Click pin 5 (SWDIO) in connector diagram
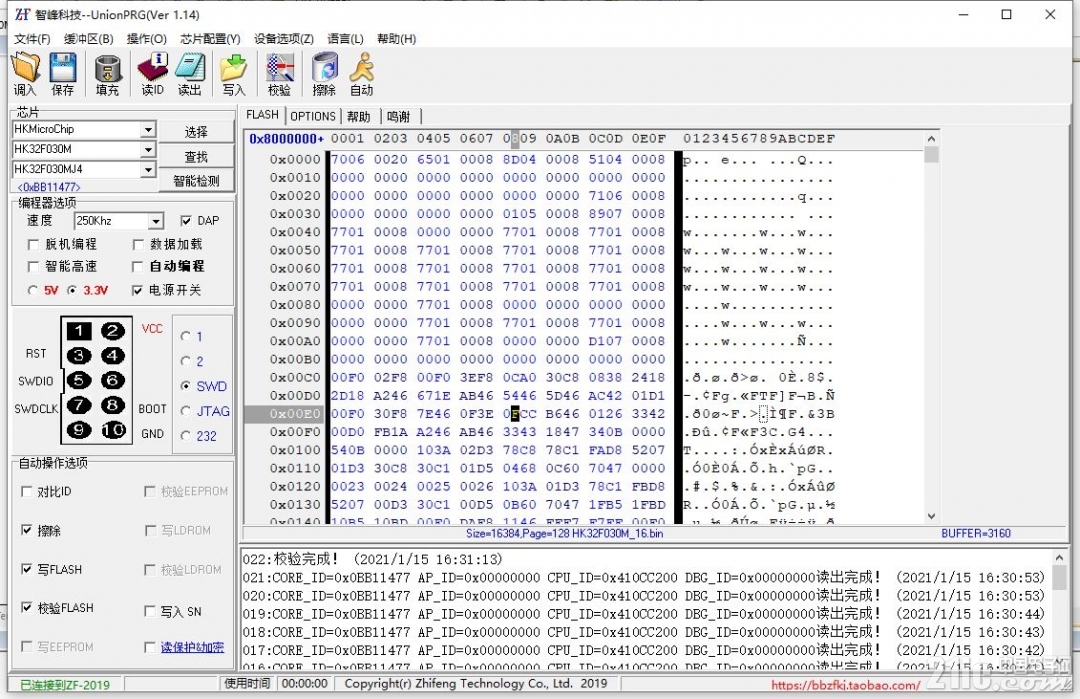1080x699 pixels. [x=79, y=380]
